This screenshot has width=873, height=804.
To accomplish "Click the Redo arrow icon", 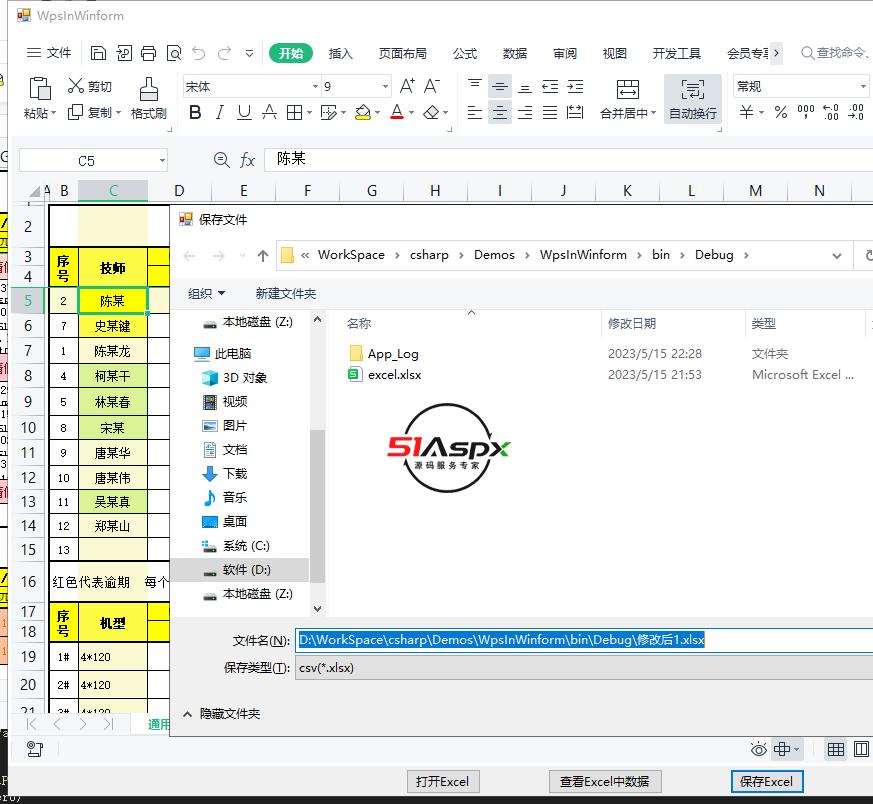I will tap(224, 53).
